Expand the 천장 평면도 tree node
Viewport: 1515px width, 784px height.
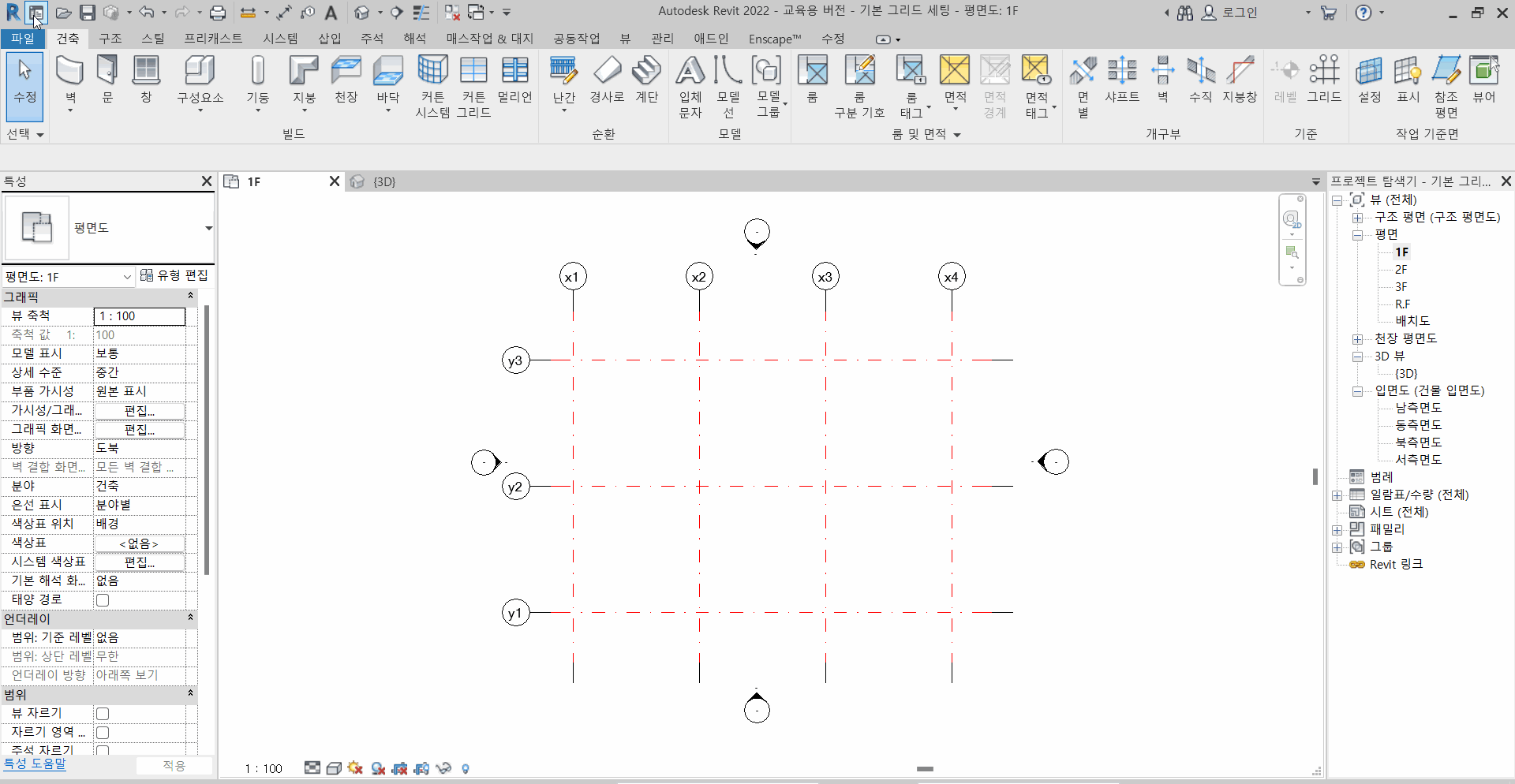click(1357, 339)
